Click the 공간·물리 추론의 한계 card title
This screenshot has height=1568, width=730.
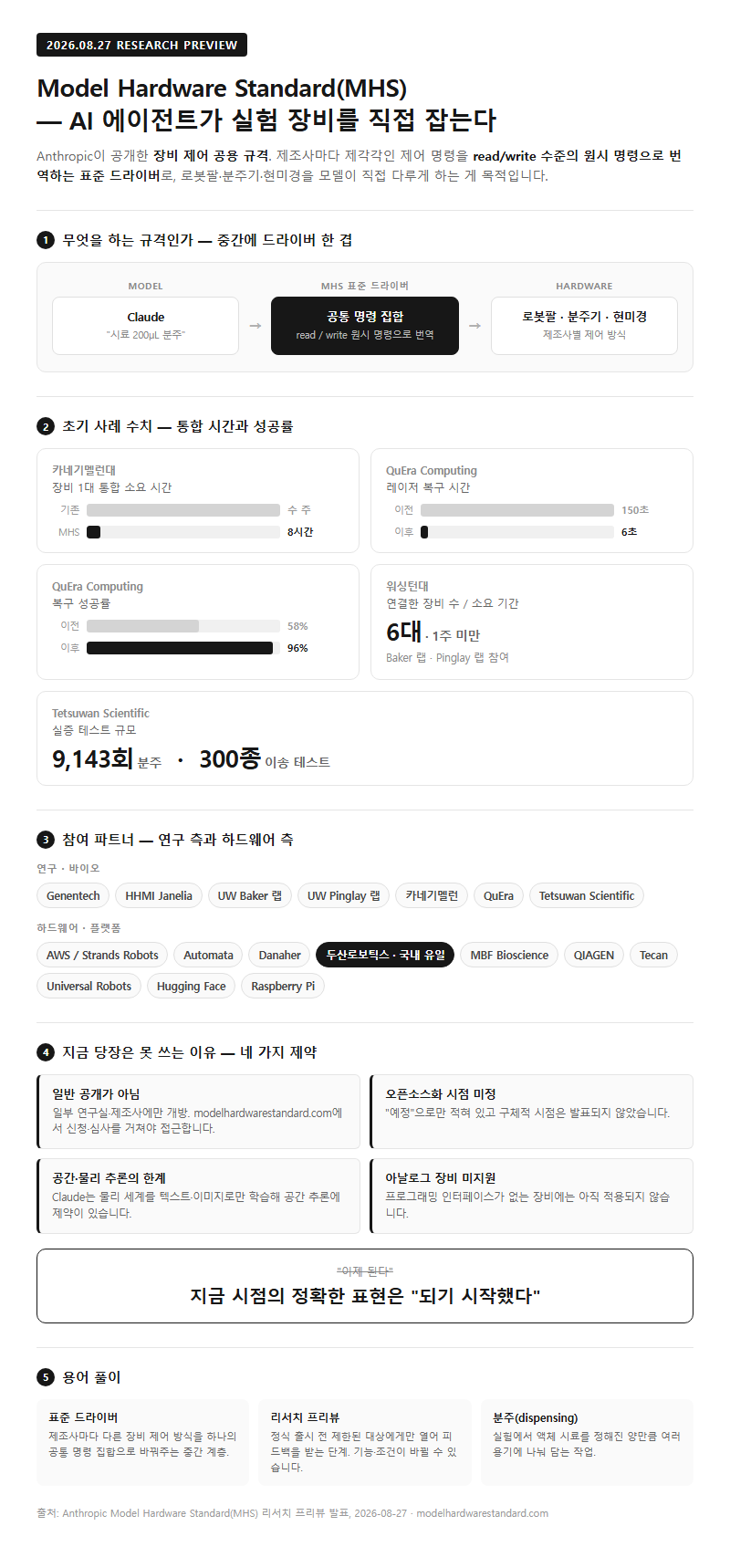click(x=109, y=1177)
